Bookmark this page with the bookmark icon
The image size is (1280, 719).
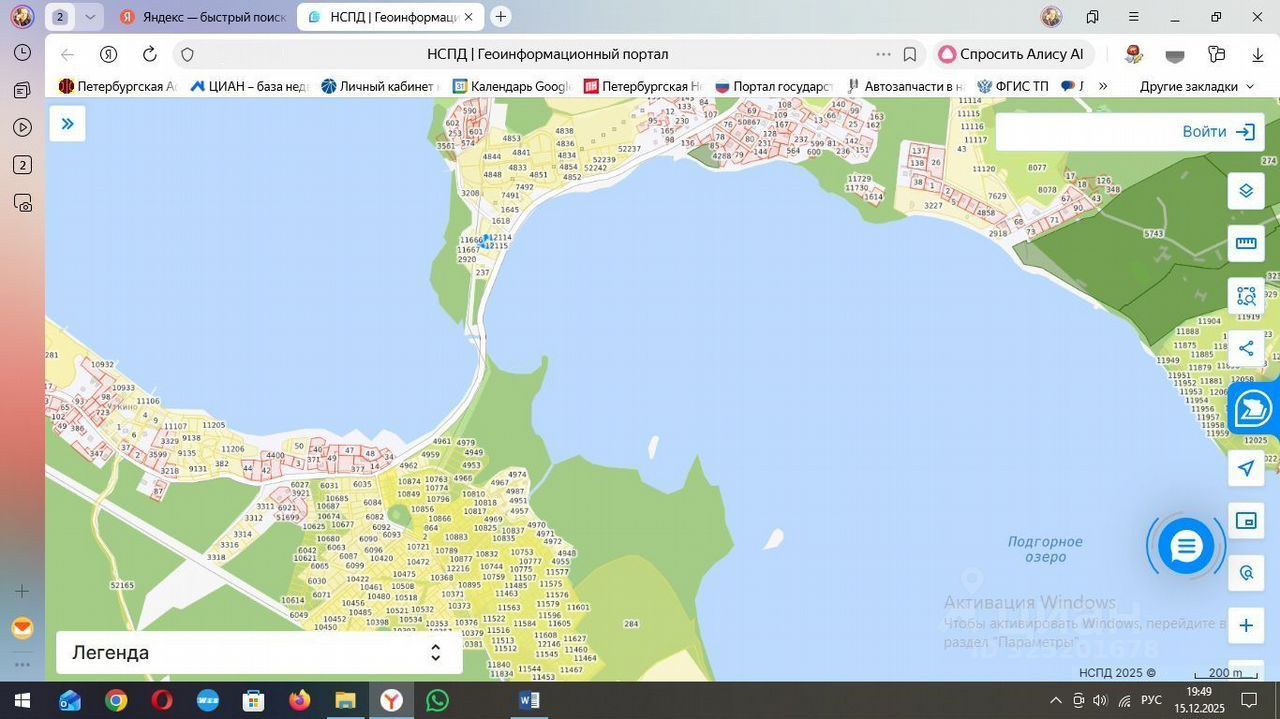910,54
